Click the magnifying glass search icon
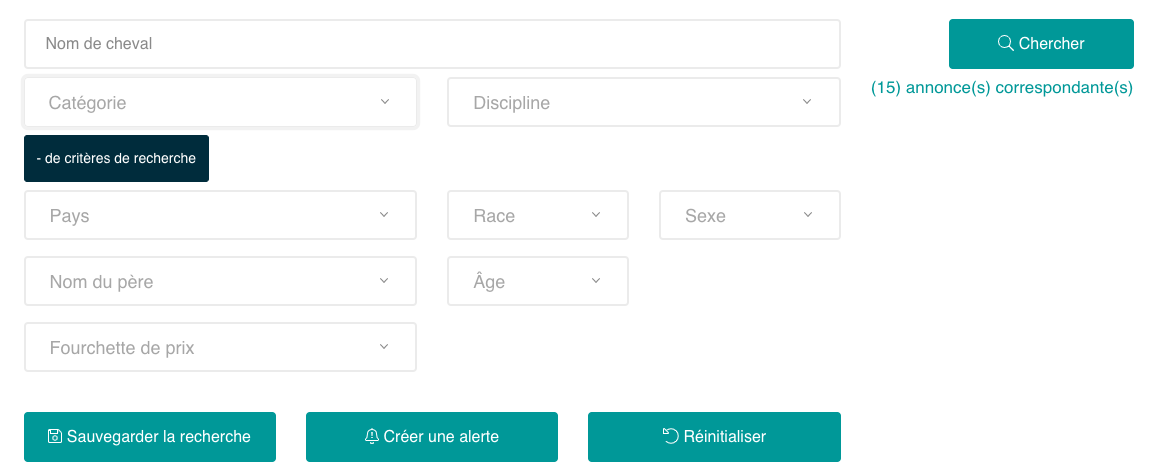The height and width of the screenshot is (476, 1162). 1005,43
